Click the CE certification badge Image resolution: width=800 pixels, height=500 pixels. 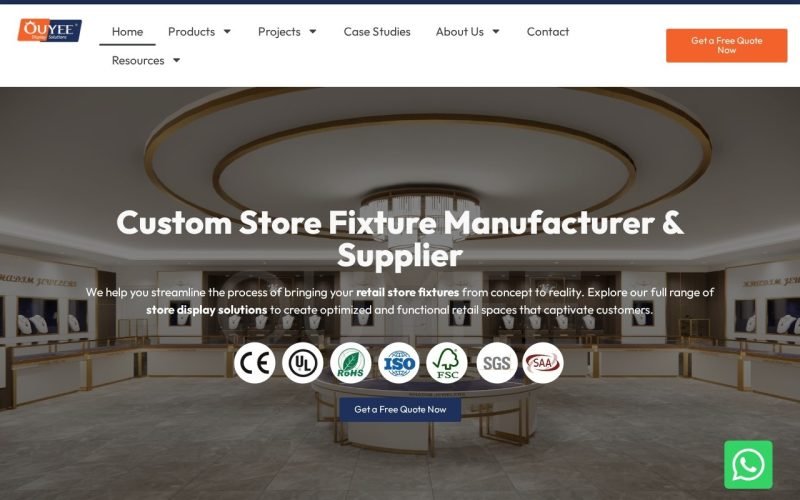[x=255, y=363]
